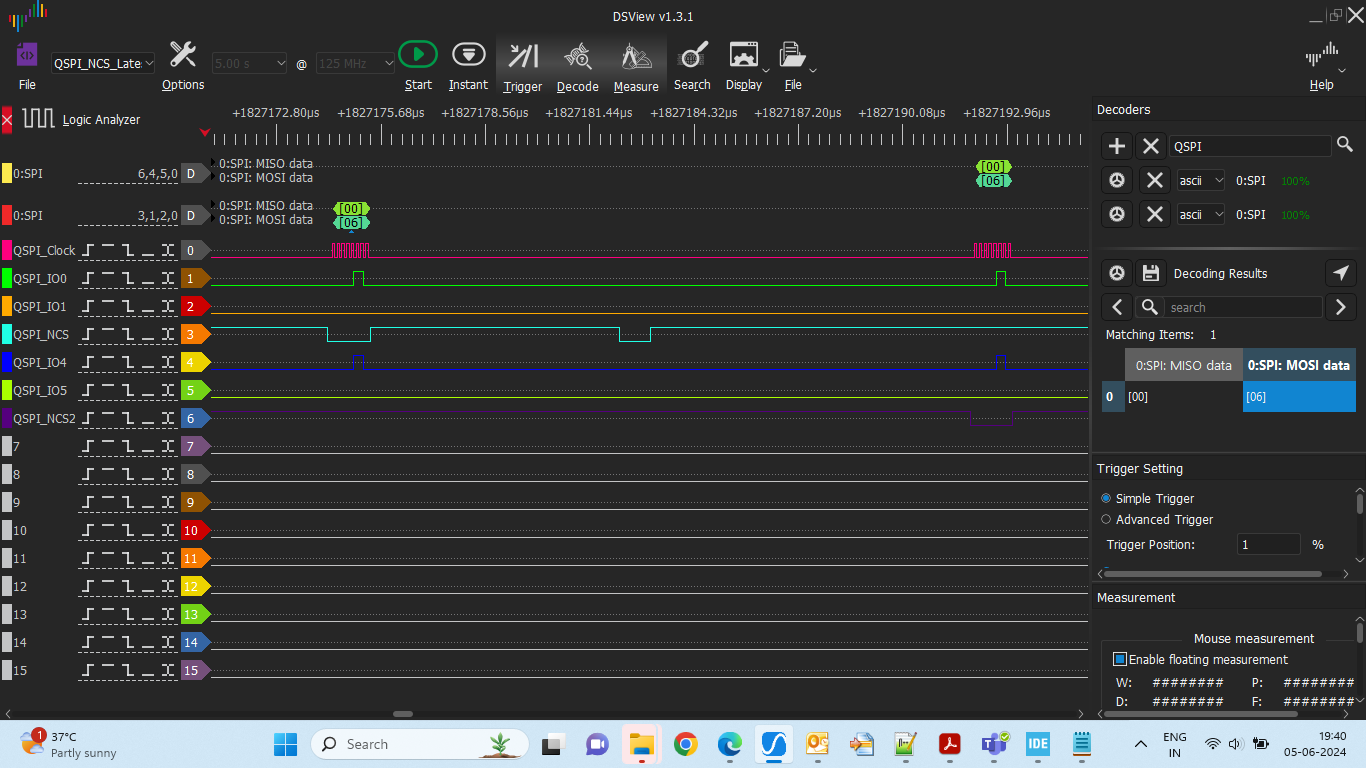Switch to Advanced Trigger mode
Screen dimensions: 1366x768
1106,519
